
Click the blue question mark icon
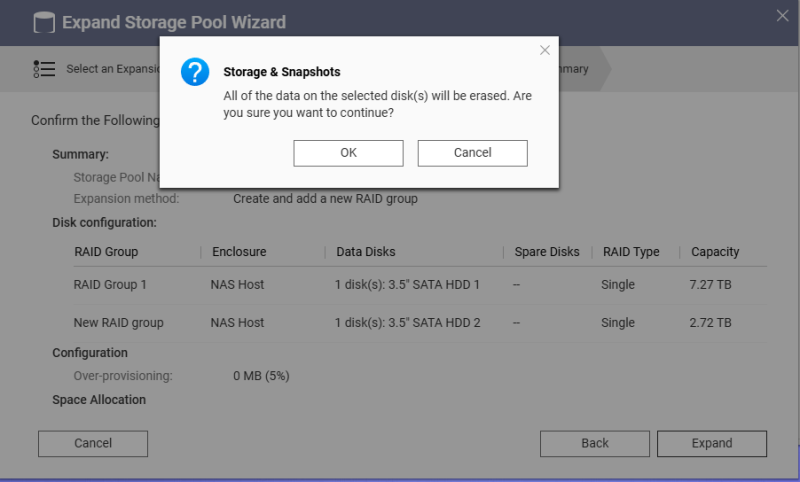tap(195, 73)
